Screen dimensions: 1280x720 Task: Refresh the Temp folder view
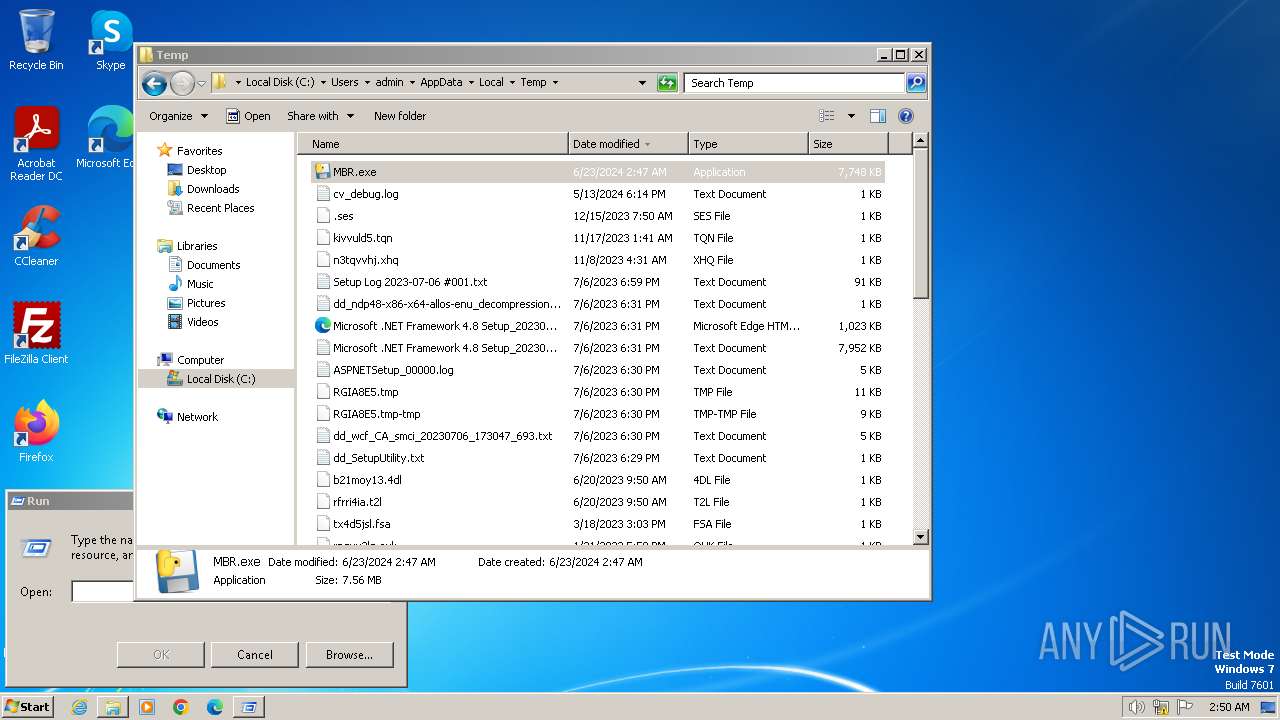pos(667,83)
